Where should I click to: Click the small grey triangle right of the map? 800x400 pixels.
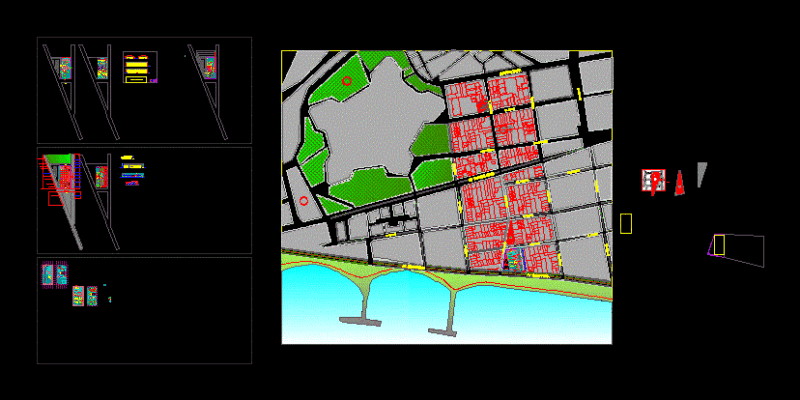(x=702, y=174)
